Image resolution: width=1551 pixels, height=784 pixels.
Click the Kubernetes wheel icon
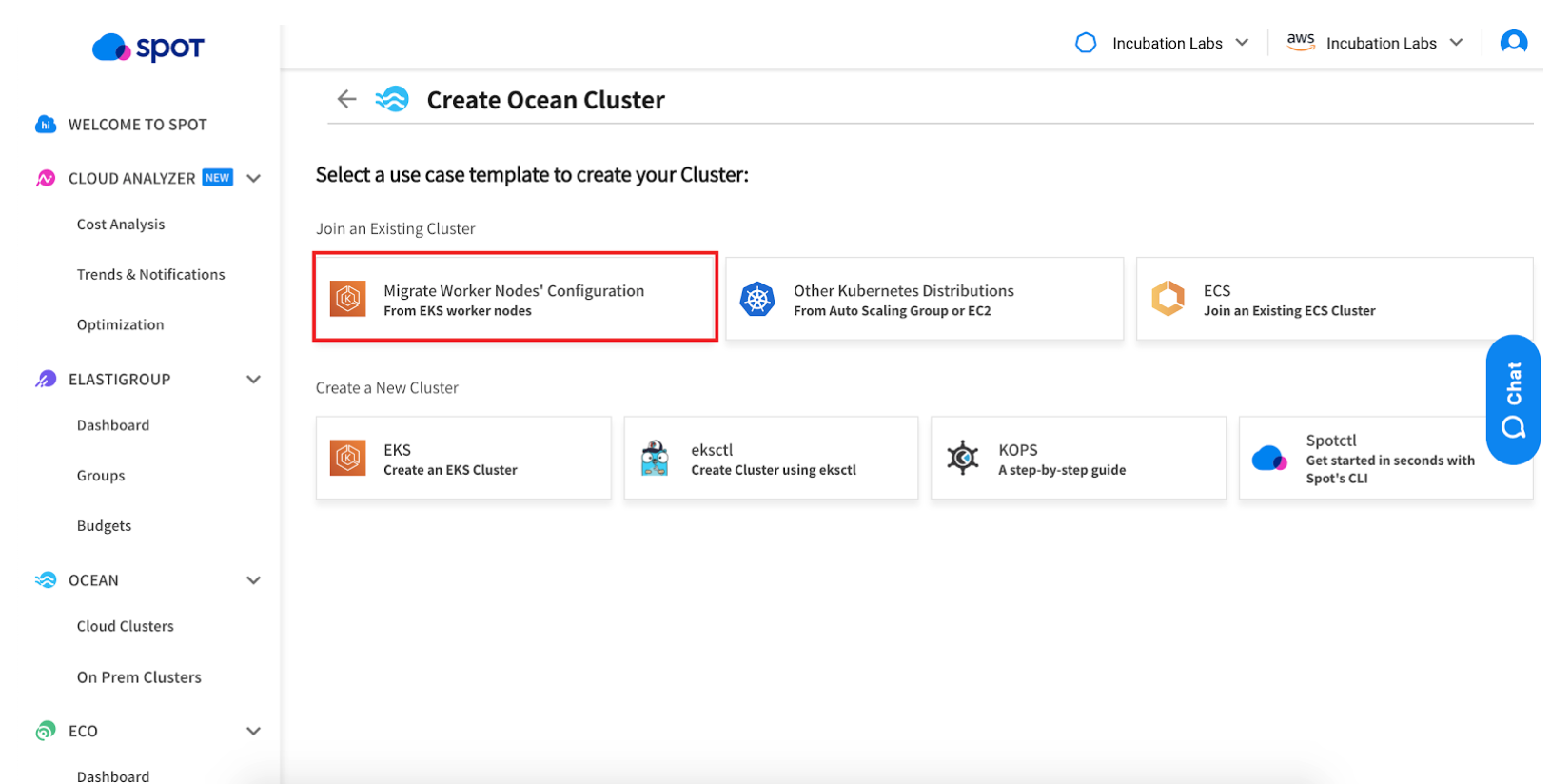(757, 300)
